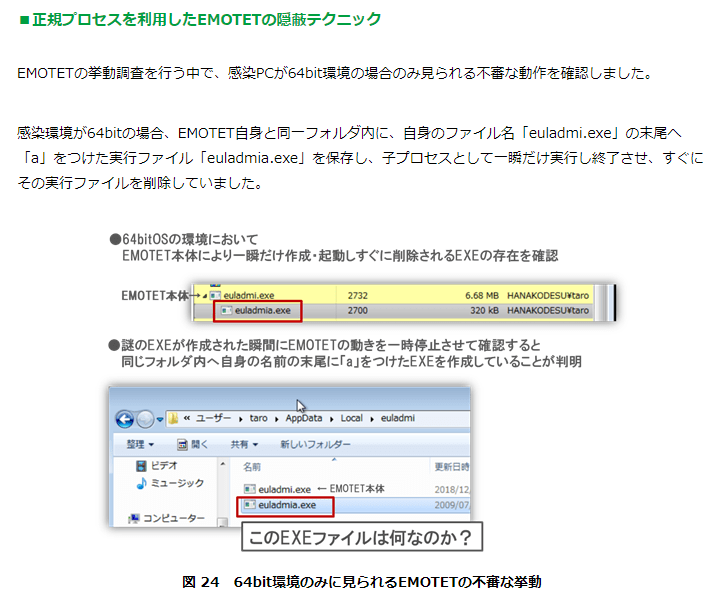The width and height of the screenshot is (723, 598).
Task: Select euladmia.exe child process row
Action: [x=262, y=311]
